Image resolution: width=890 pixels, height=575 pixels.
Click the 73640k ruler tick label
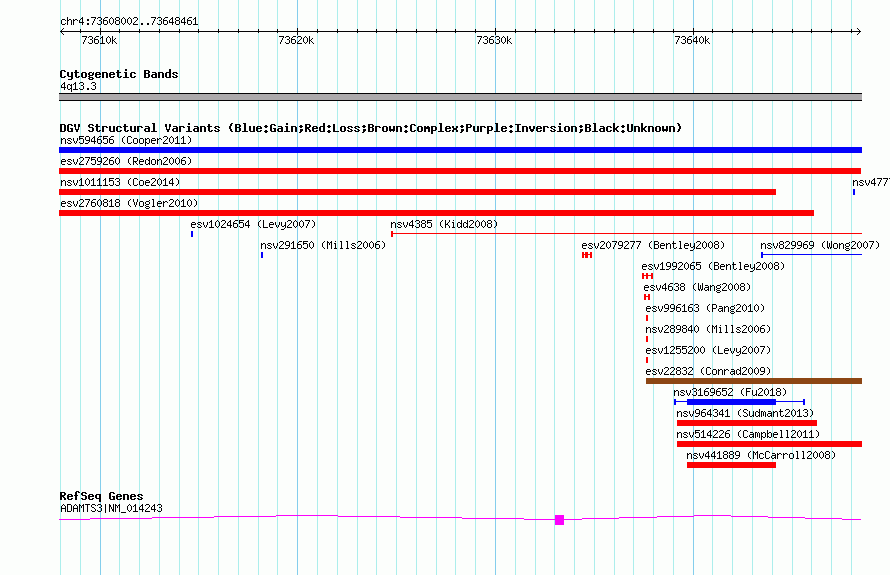coord(692,40)
